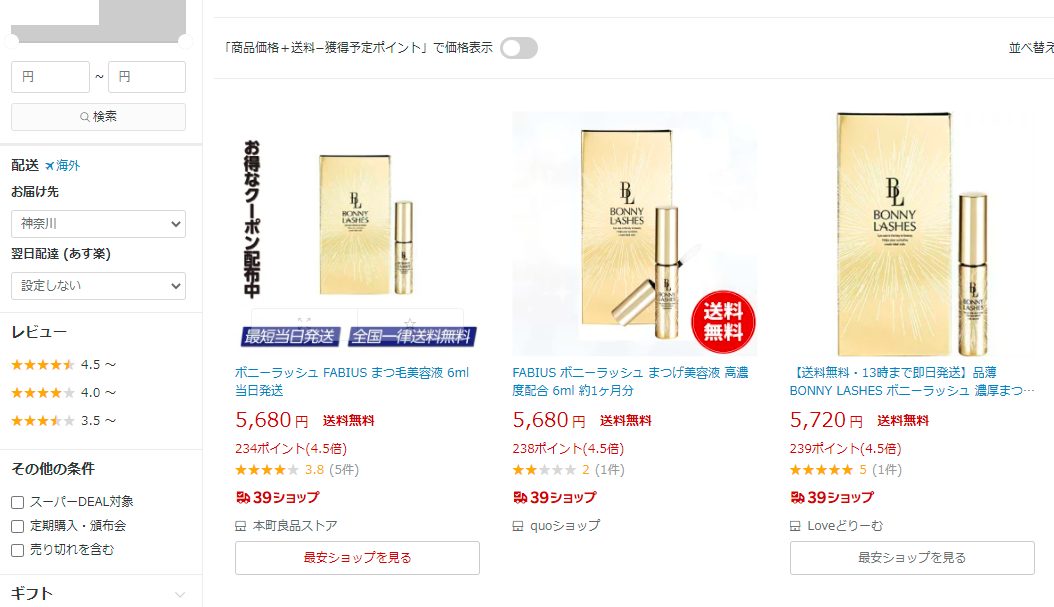Click the 39ショップ truck icon under quoショップ product

click(520, 497)
